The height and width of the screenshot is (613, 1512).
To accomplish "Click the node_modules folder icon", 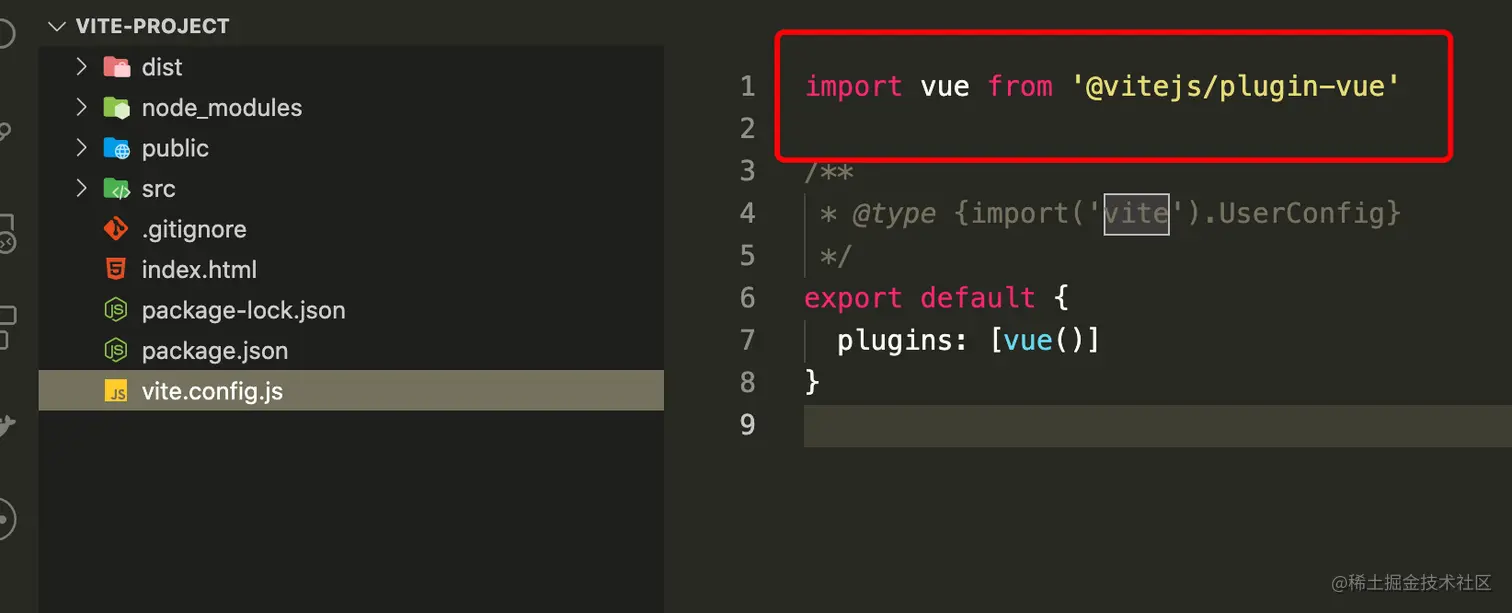I will coord(117,108).
